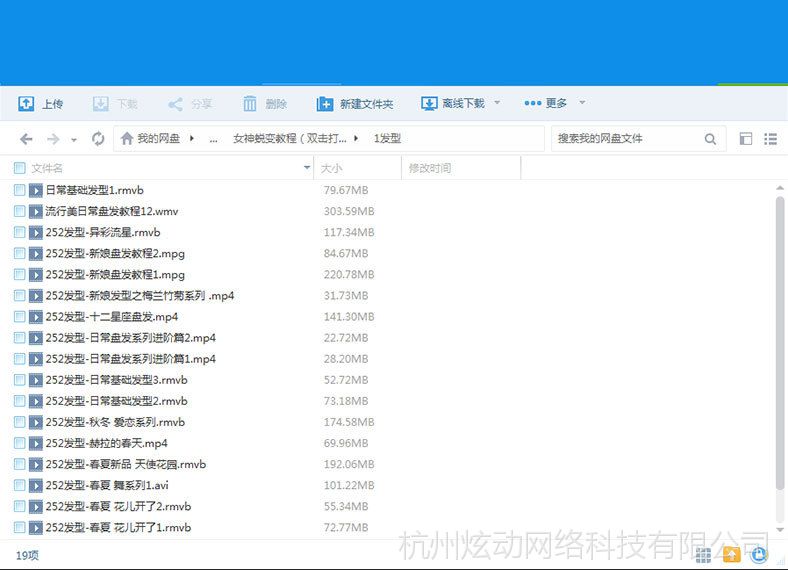Open the sort dropdown on the 文件名 column
The height and width of the screenshot is (570, 788).
(x=307, y=168)
